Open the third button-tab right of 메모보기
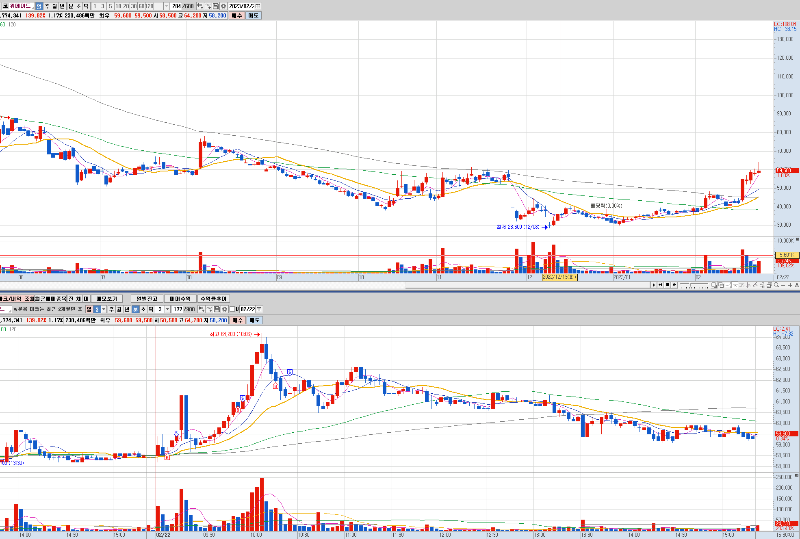The width and height of the screenshot is (800, 539). click(213, 299)
